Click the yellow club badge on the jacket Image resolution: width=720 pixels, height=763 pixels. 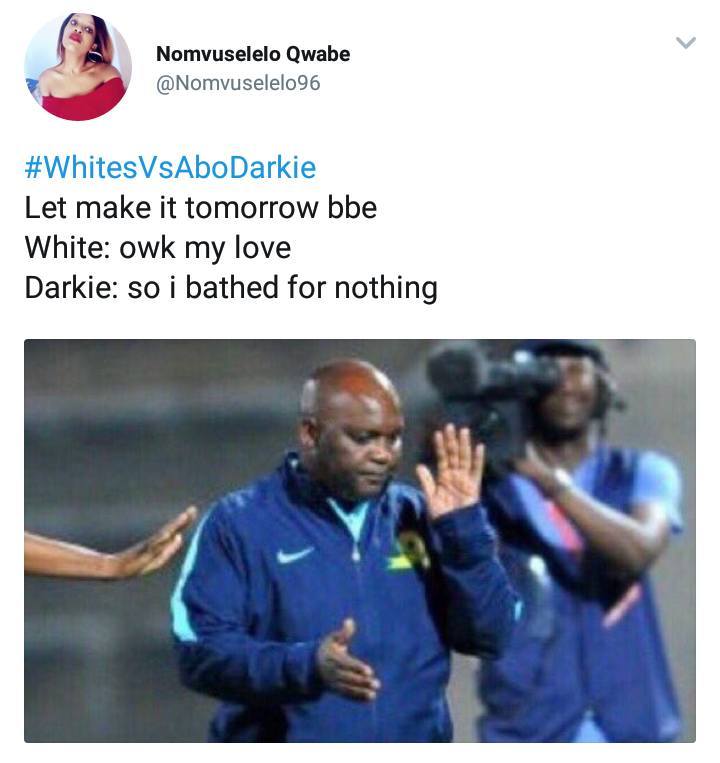409,550
